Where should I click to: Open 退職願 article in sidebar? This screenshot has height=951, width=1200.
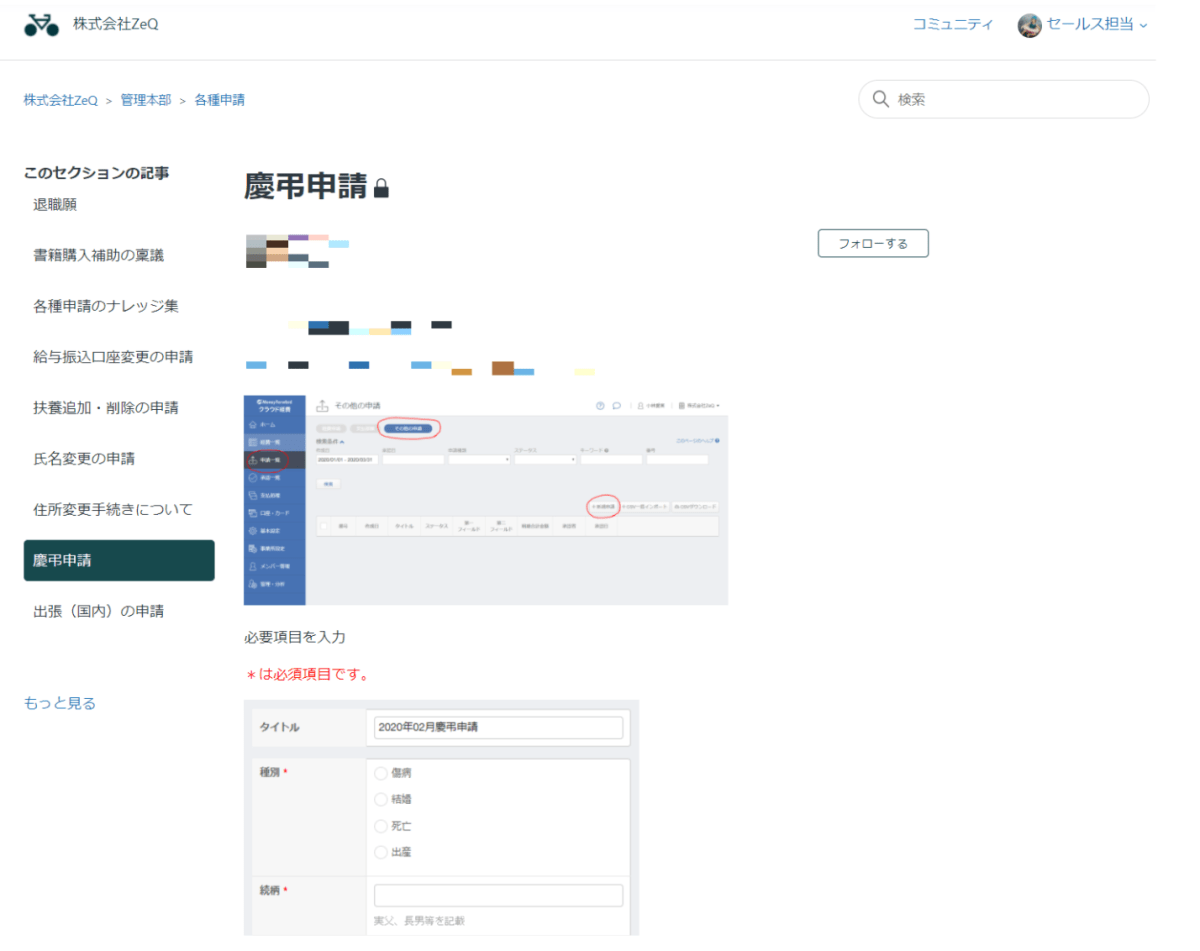tap(55, 204)
